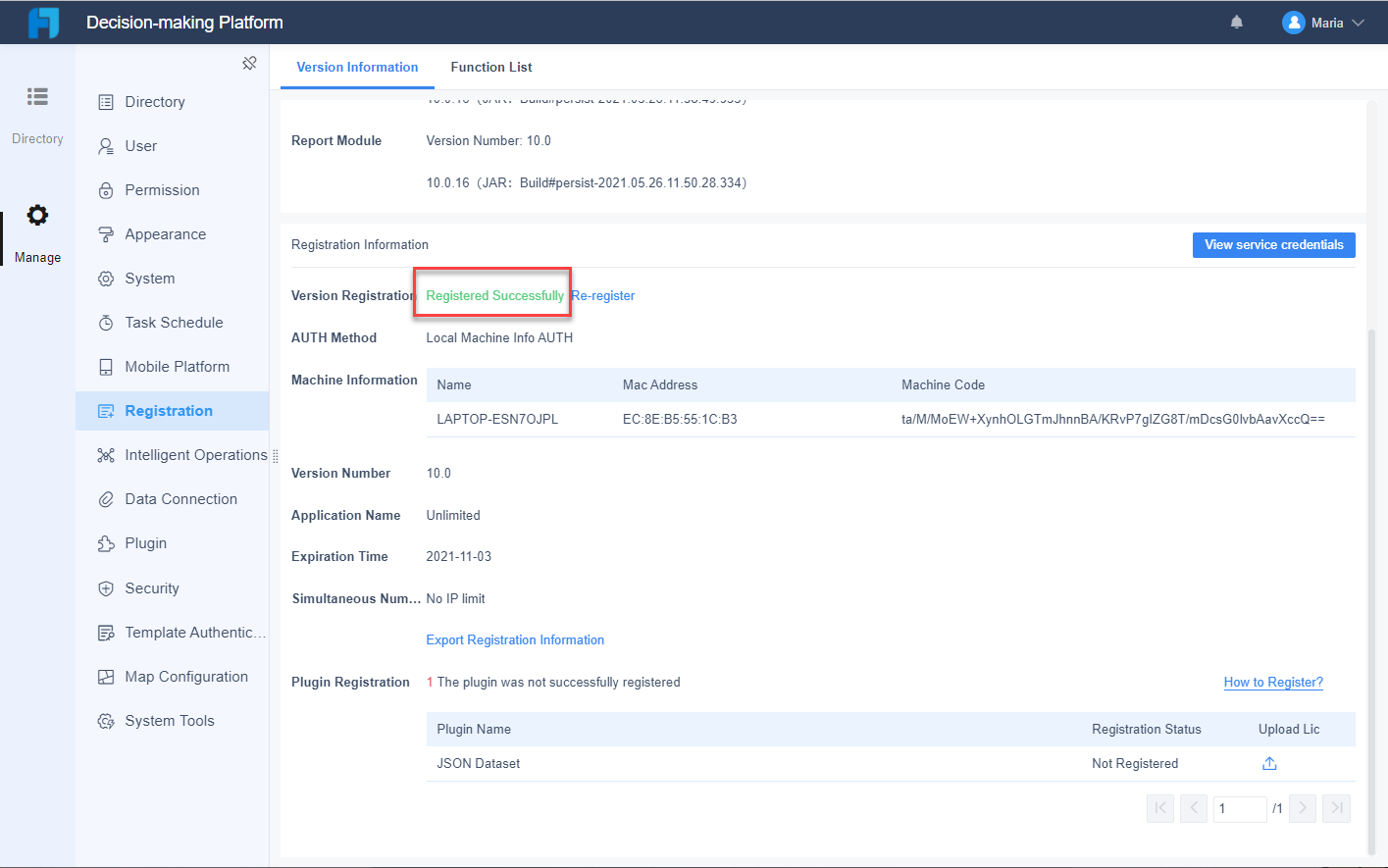Click Export Registration Information
The height and width of the screenshot is (868, 1388).
515,639
